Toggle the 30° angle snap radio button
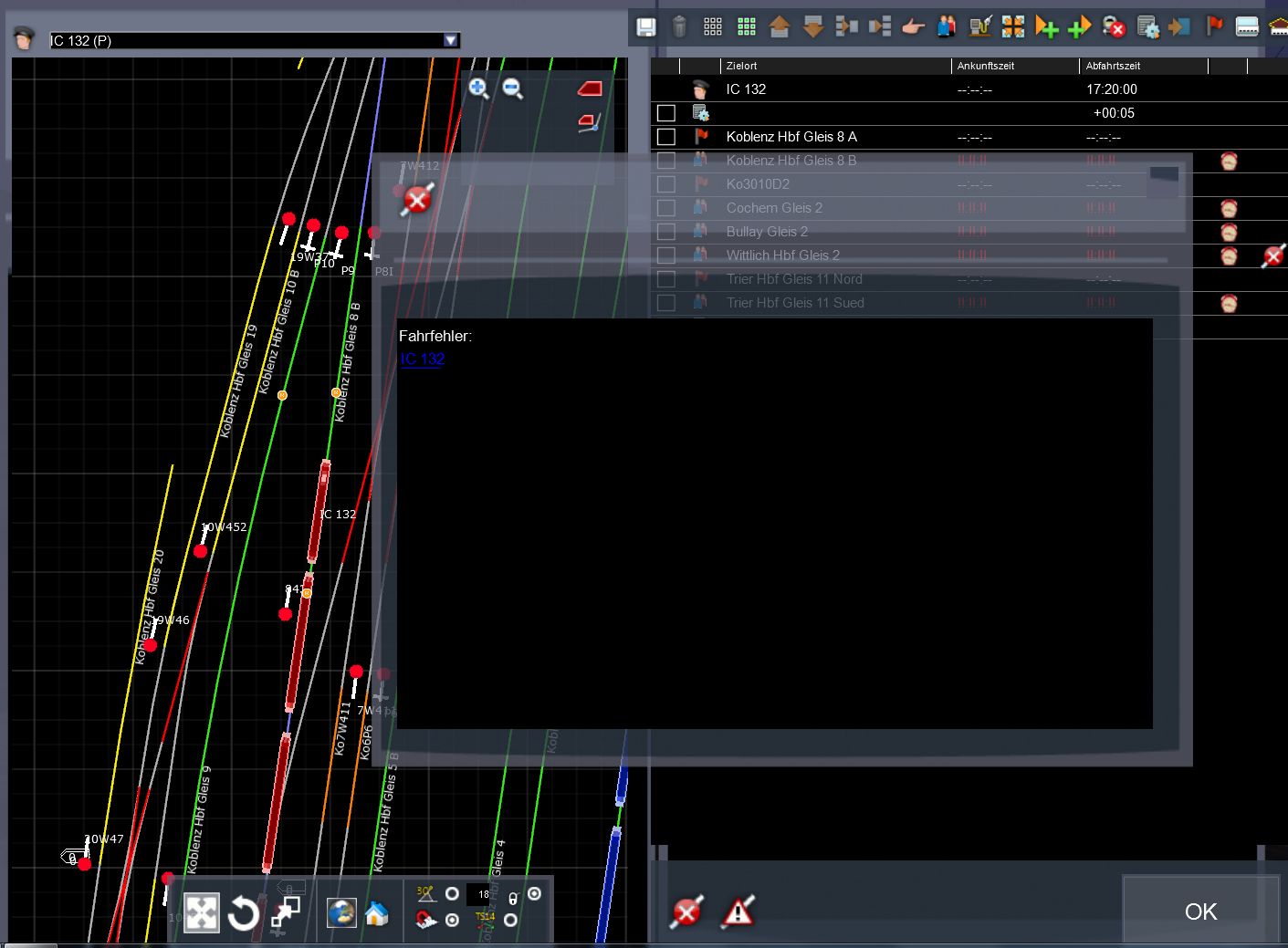The height and width of the screenshot is (948, 1288). [452, 894]
